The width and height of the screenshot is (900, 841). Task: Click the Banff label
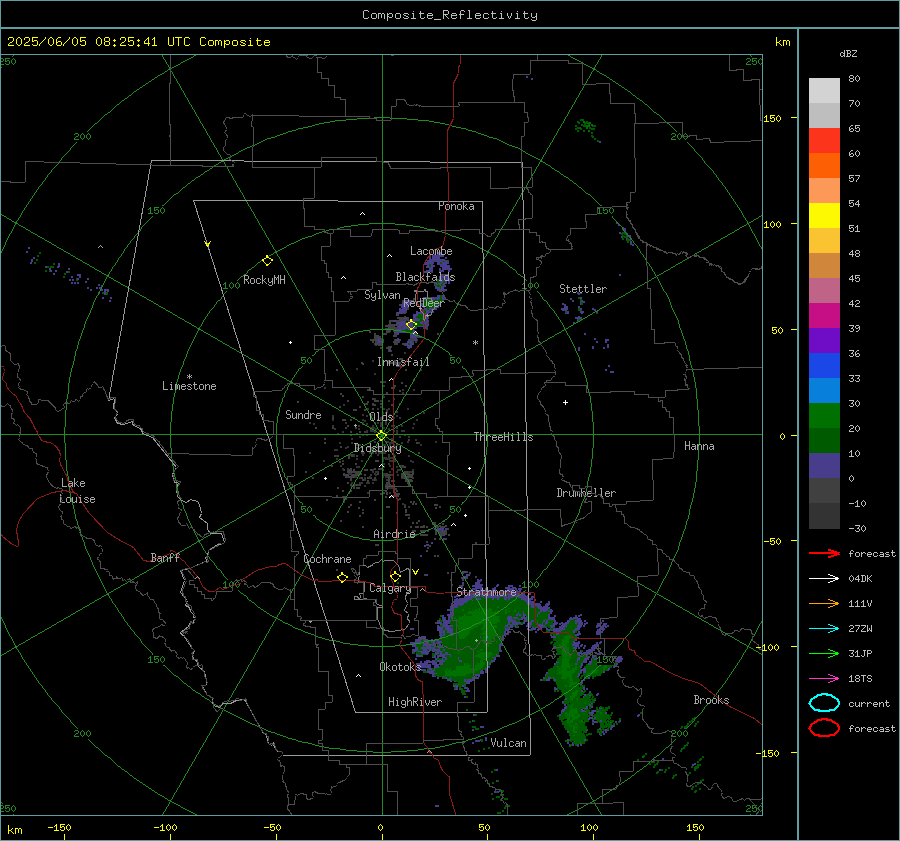[165, 557]
